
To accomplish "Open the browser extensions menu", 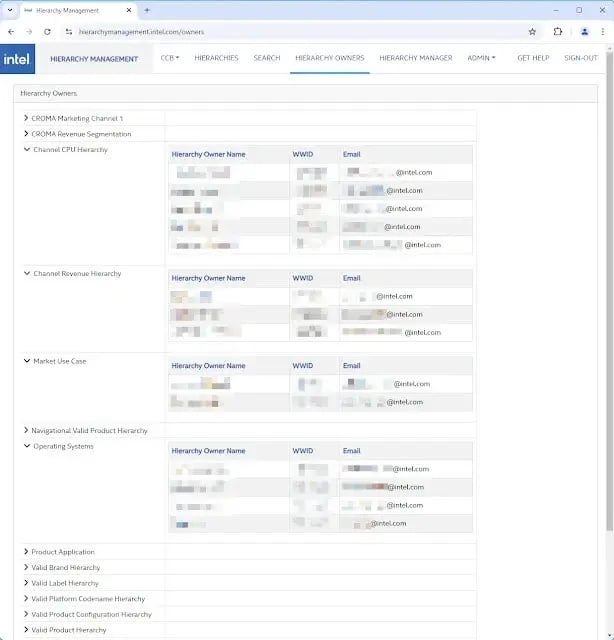I will click(x=557, y=32).
